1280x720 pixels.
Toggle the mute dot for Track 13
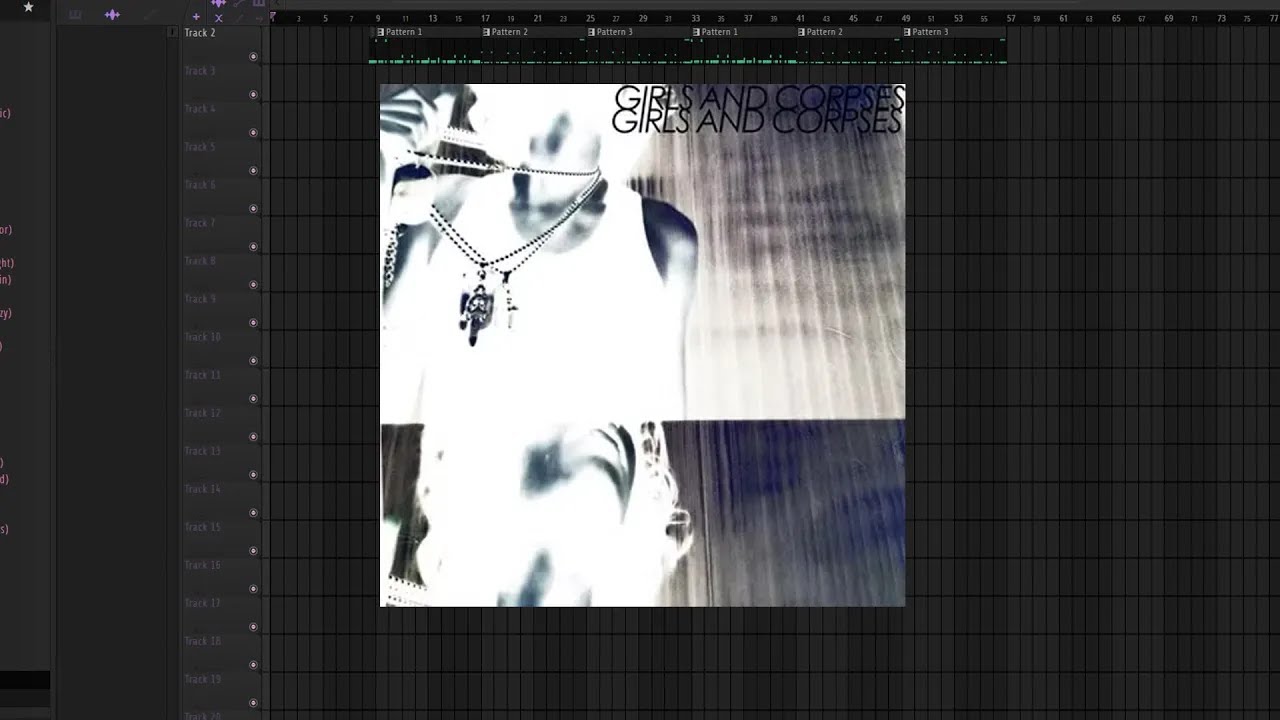pos(253,475)
